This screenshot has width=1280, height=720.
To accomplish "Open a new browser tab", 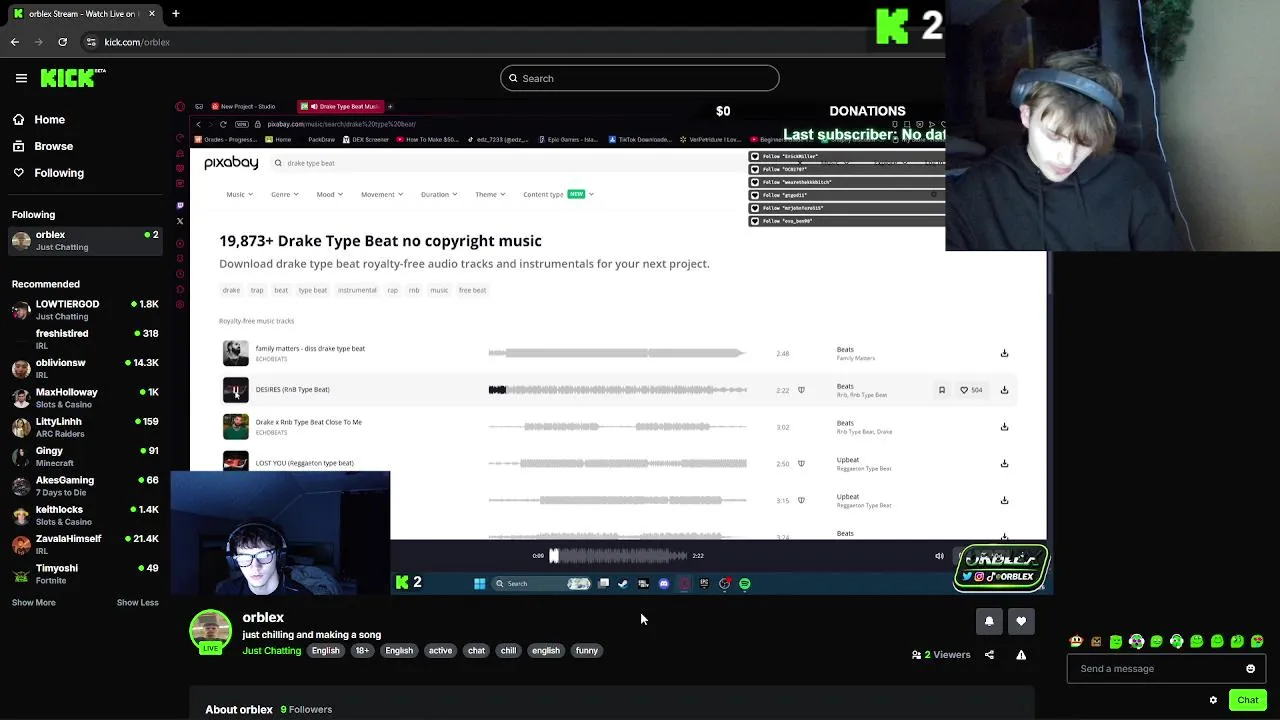I will click(175, 14).
